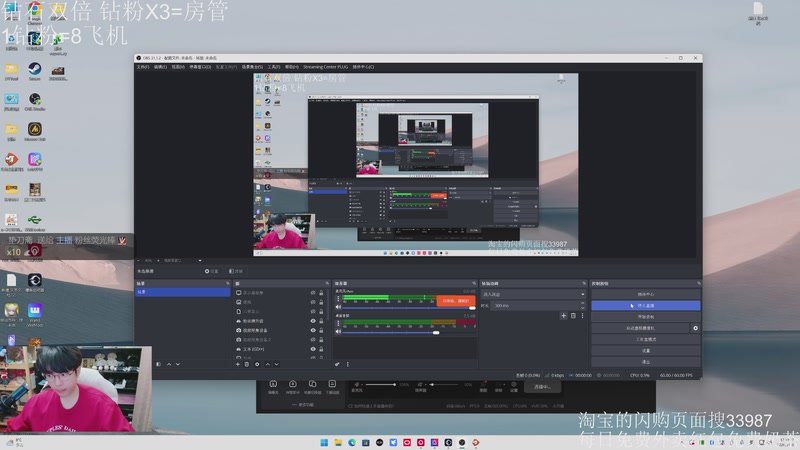Toggle the 工作室模式 studio mode button
This screenshot has height=450, width=800.
pos(645,339)
